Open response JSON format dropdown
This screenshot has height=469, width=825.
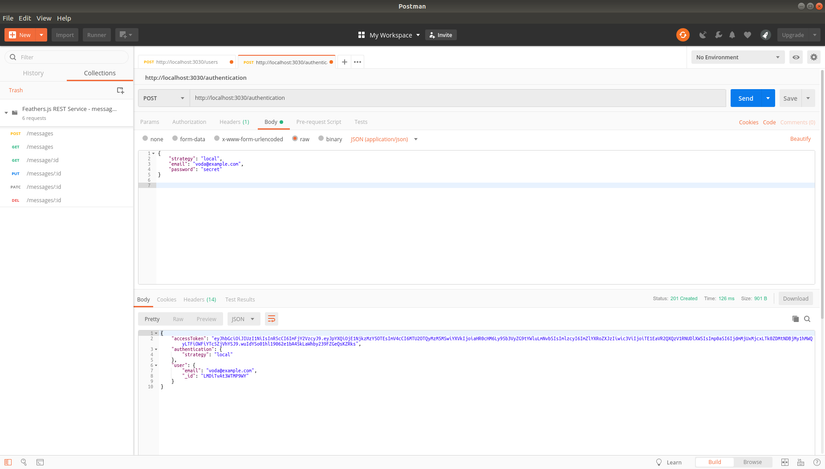[243, 319]
